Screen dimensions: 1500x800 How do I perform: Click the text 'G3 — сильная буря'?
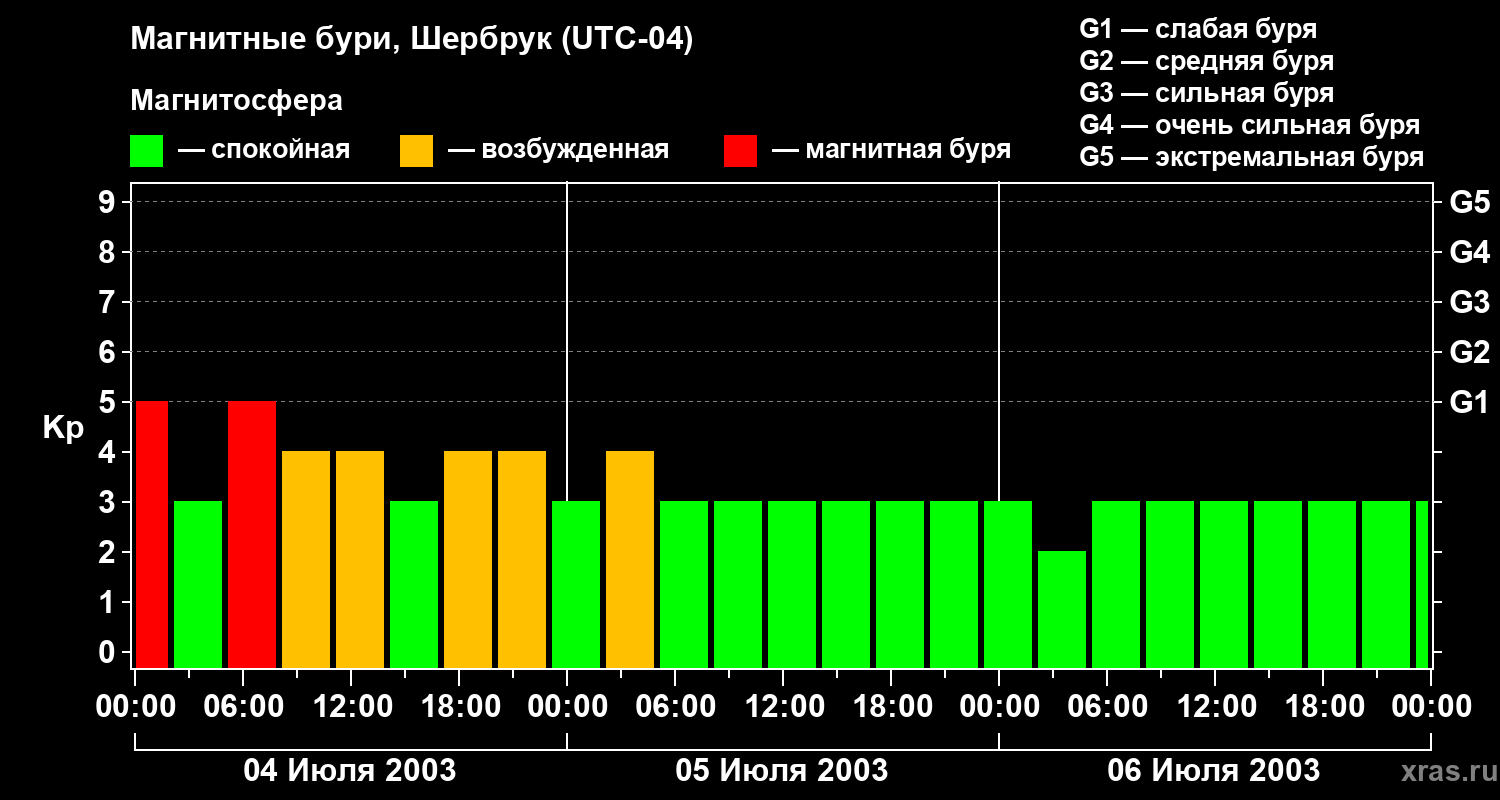[x=1207, y=93]
